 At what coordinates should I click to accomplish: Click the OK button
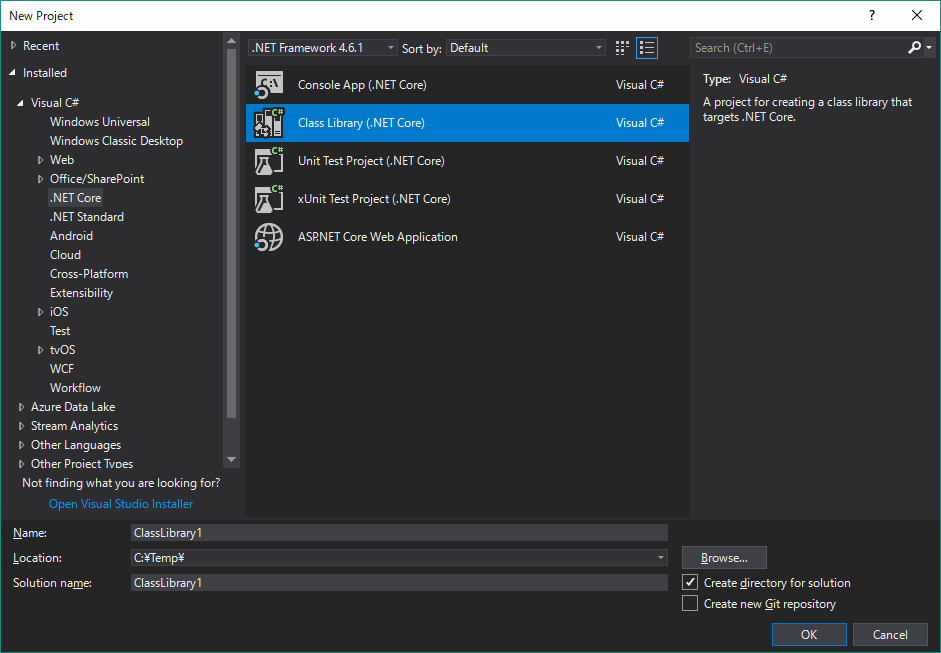(809, 634)
